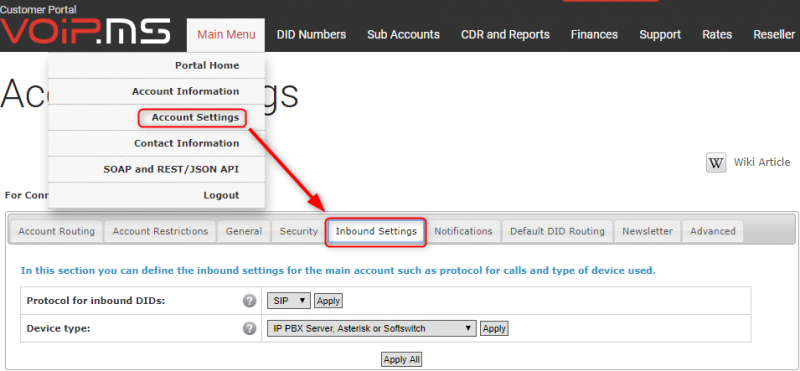The image size is (800, 371).
Task: Switch to the Security tab
Action: coord(298,231)
